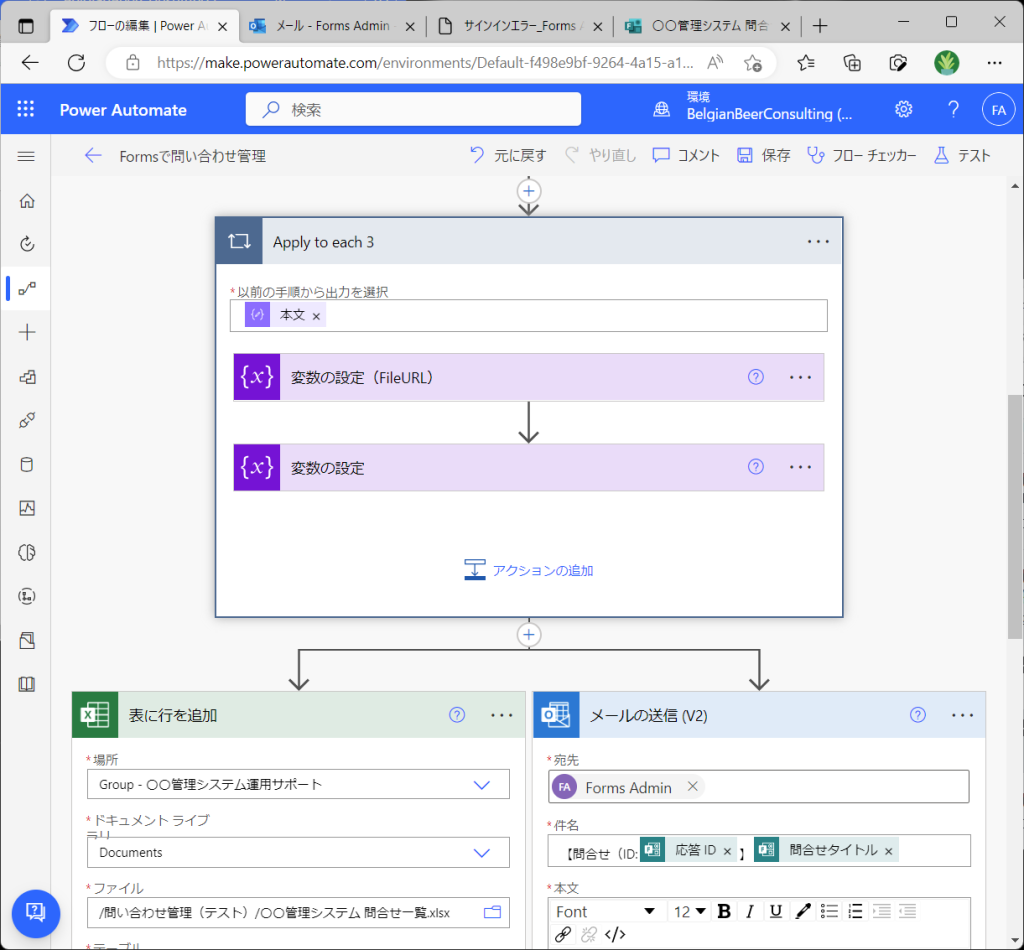The height and width of the screenshot is (950, 1024).
Task: Open the help question mark in header
Action: point(953,109)
